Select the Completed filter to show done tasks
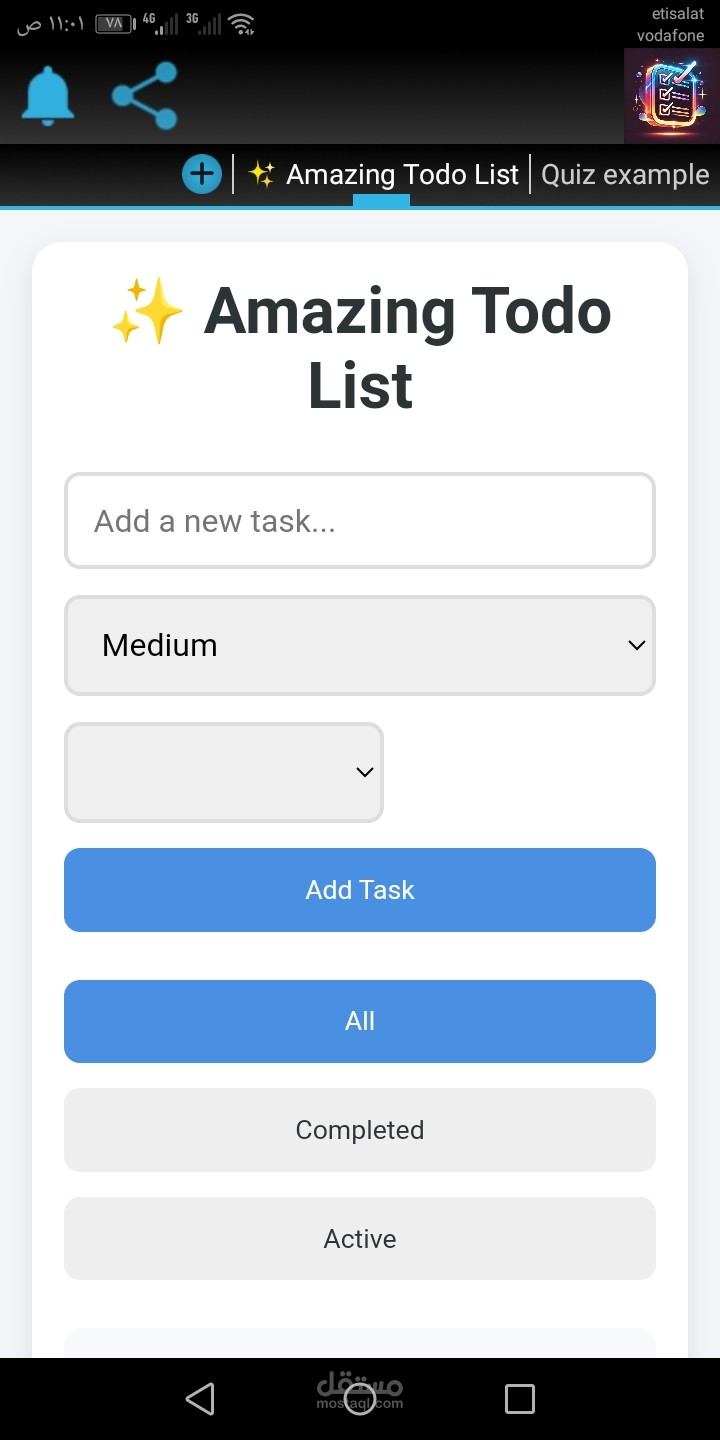720x1440 pixels. [360, 1129]
